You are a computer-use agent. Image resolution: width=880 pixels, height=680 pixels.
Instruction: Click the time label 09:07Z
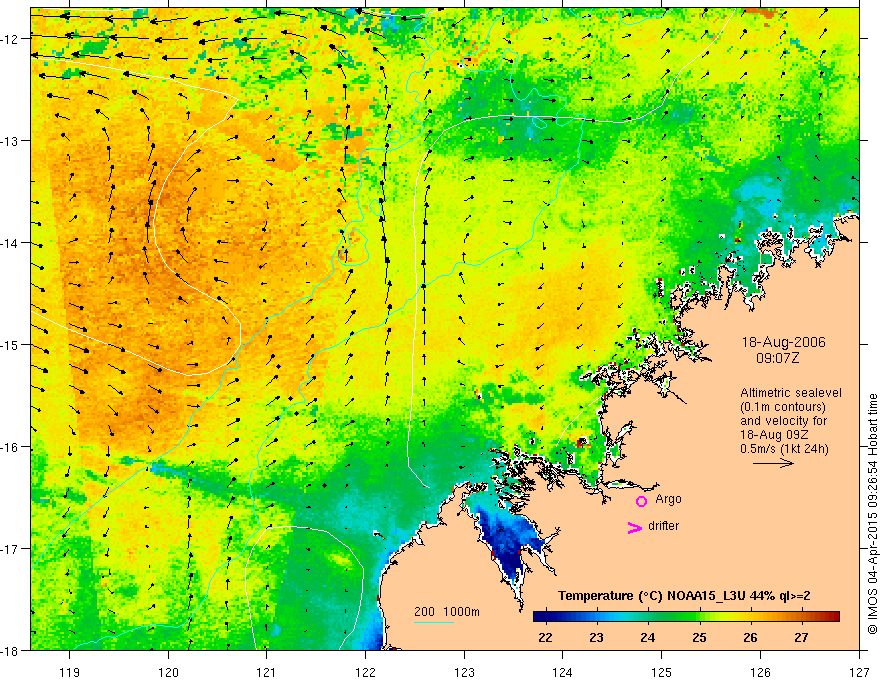tap(777, 357)
